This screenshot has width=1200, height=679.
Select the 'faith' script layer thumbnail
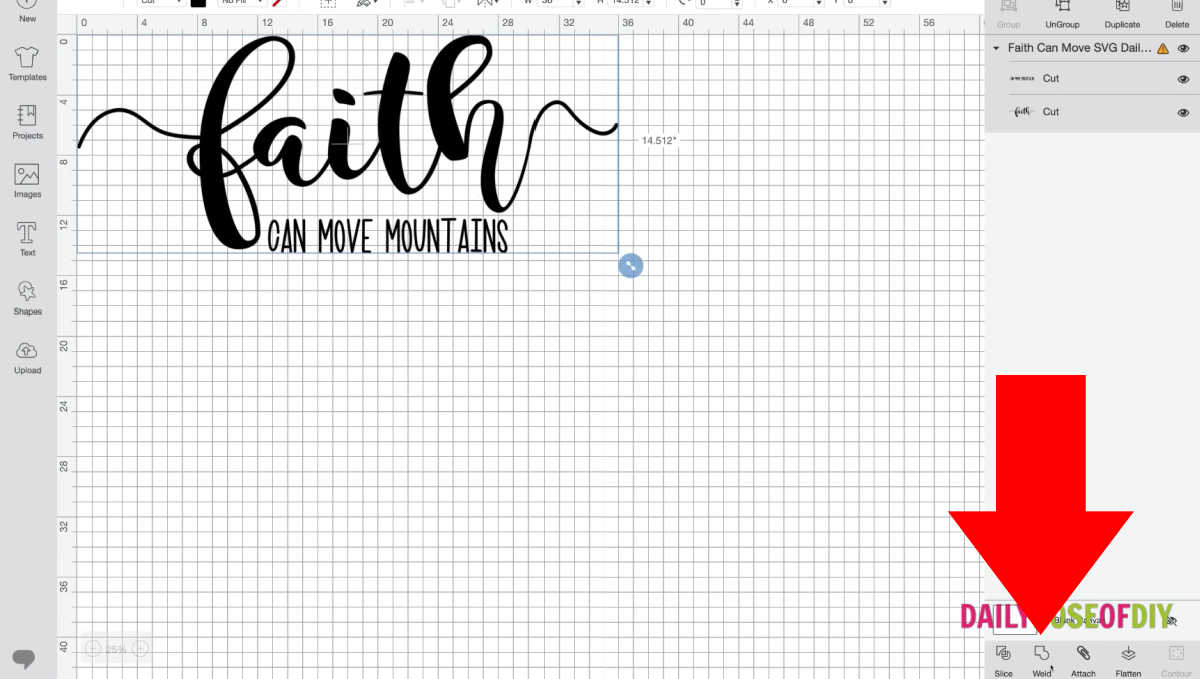pos(1022,112)
